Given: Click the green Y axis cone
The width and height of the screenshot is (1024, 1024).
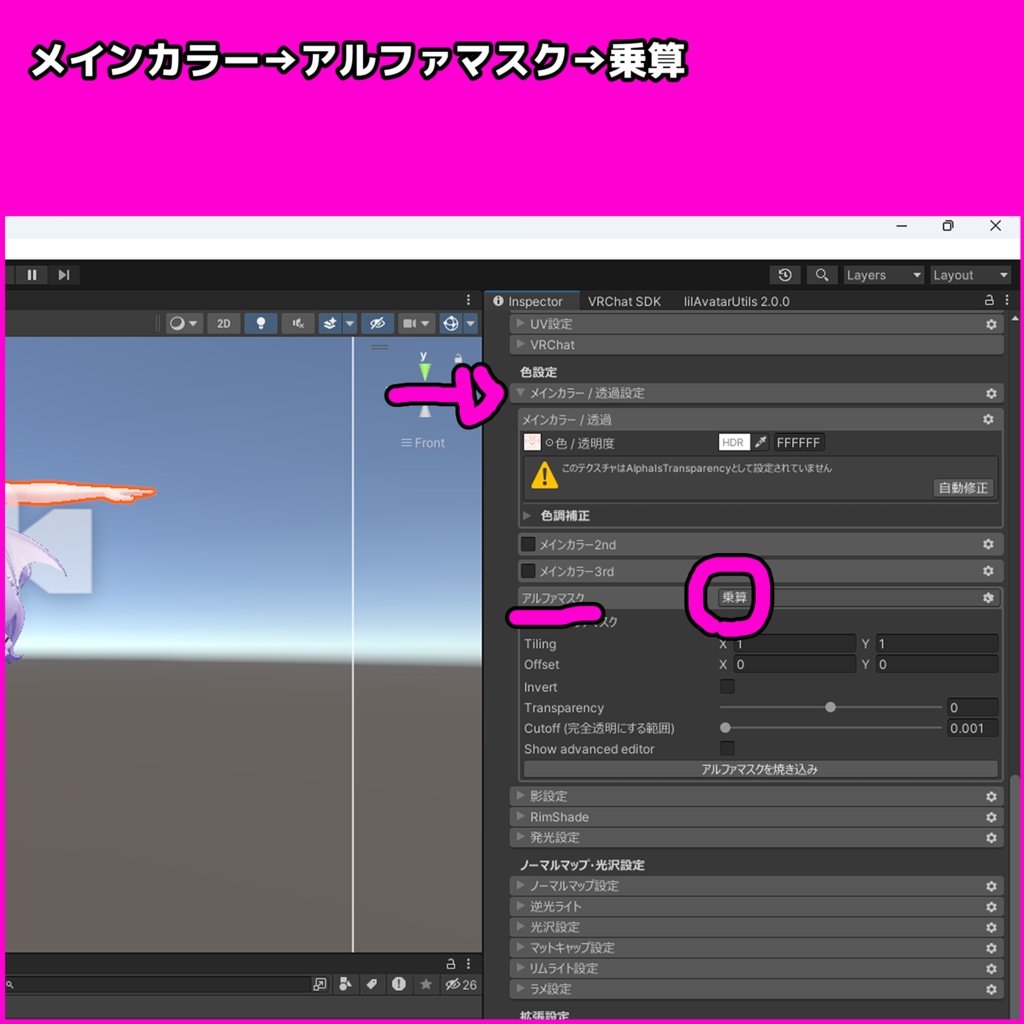Looking at the screenshot, I should (425, 372).
